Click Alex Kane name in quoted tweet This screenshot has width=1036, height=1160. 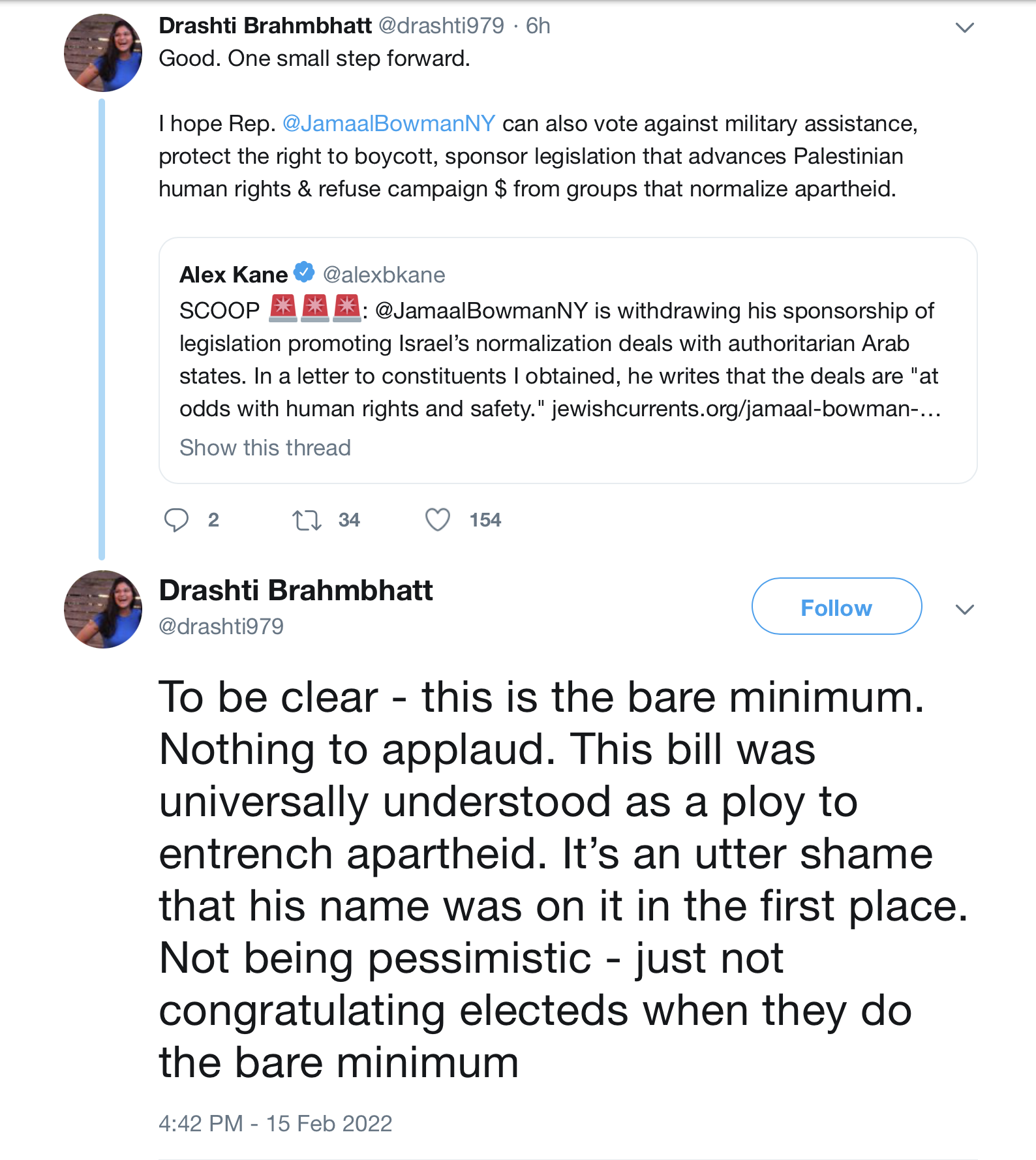[x=233, y=275]
